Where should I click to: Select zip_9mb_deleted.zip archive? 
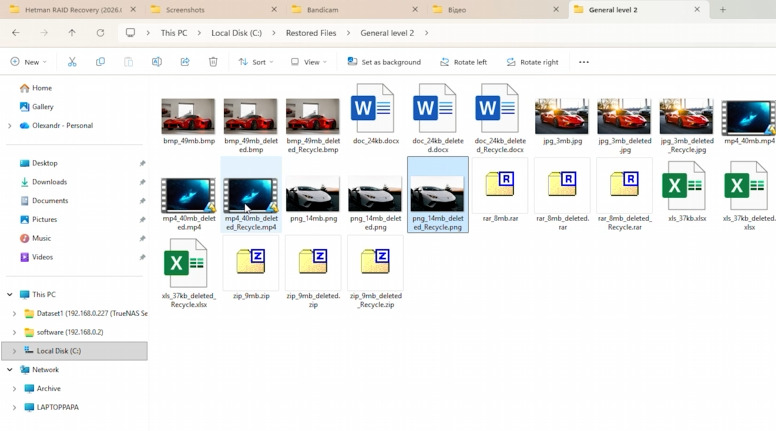(313, 272)
